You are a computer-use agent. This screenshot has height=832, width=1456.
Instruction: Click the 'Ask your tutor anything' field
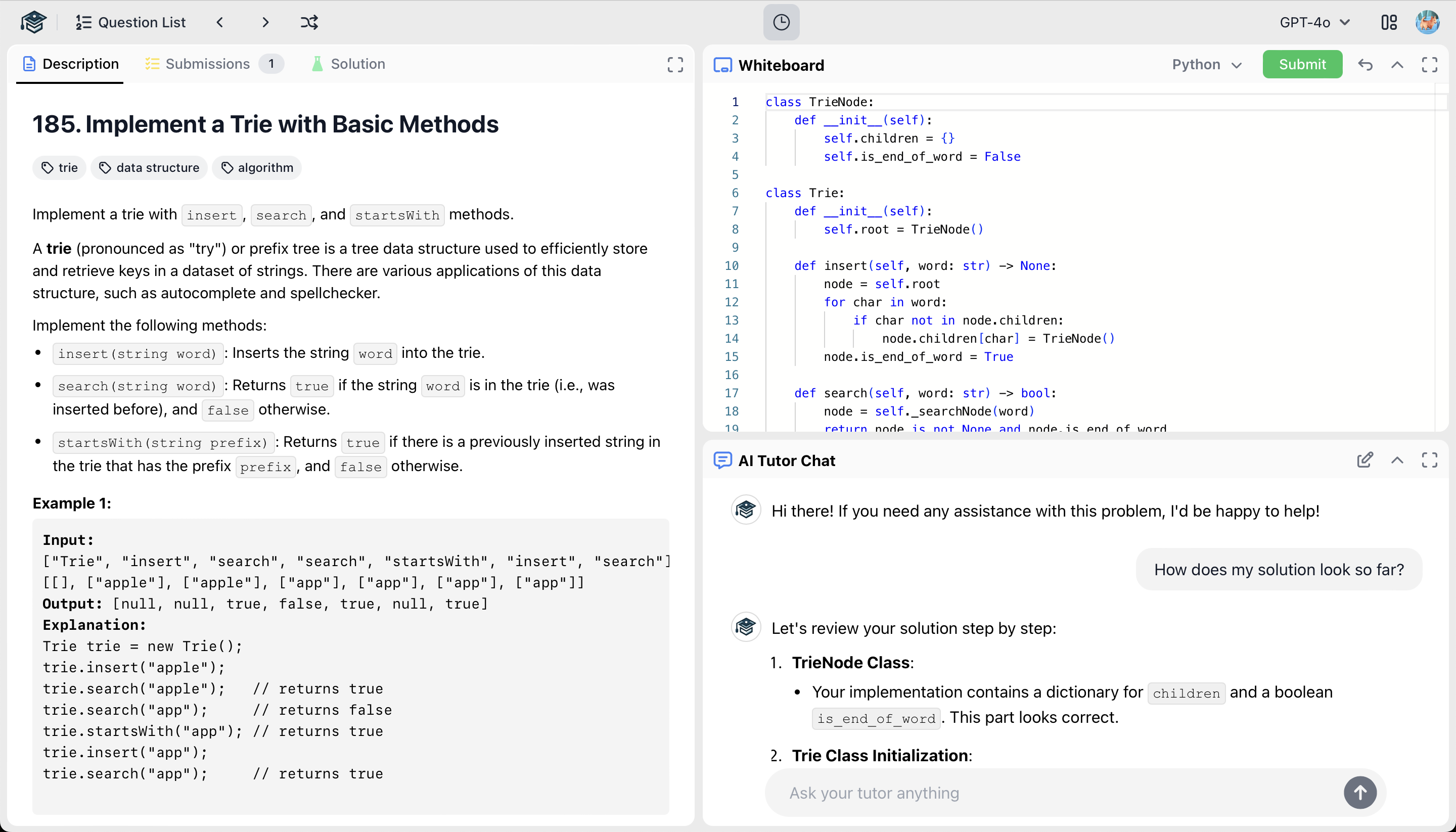click(x=1052, y=793)
